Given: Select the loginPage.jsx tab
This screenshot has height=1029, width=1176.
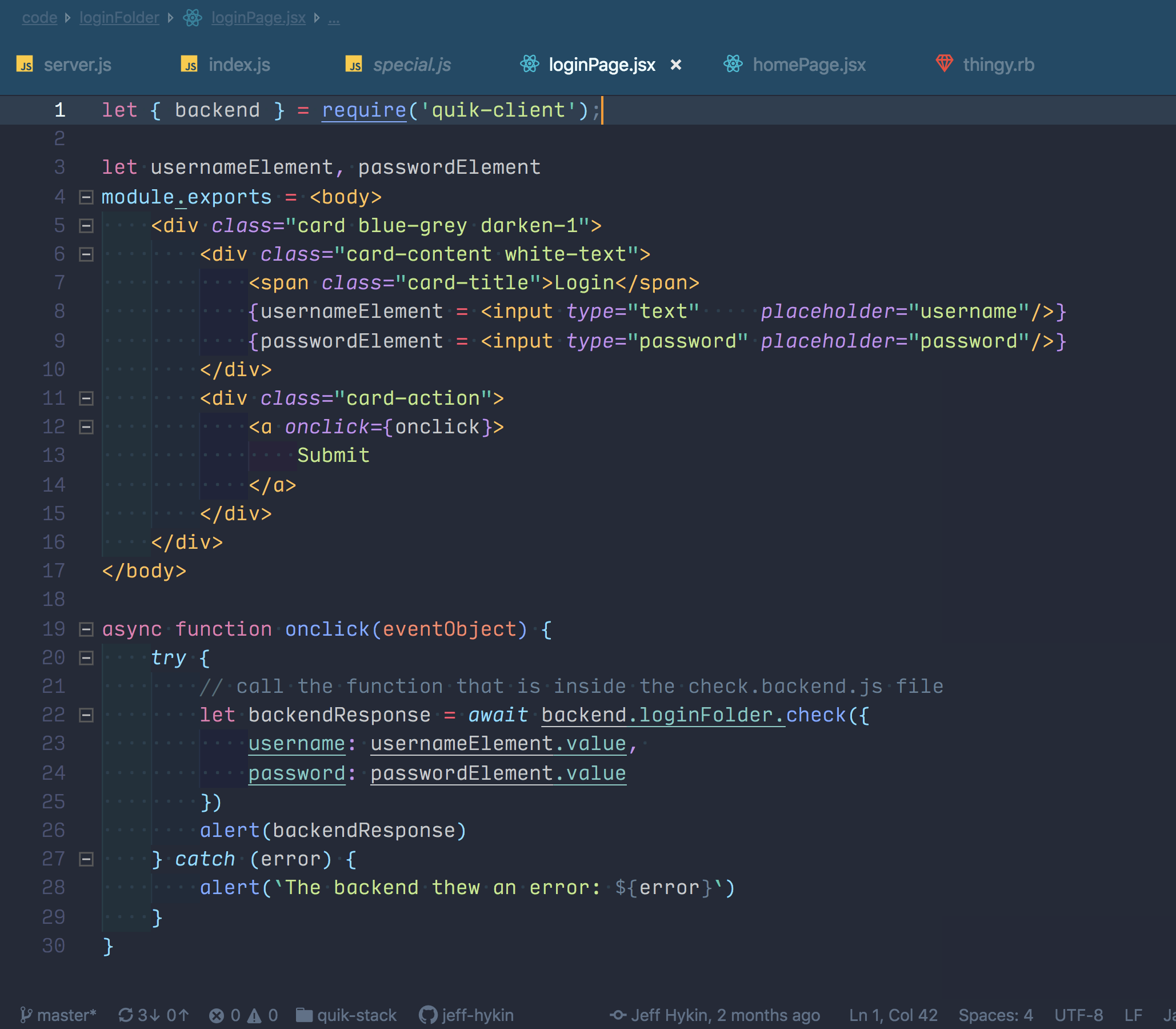Looking at the screenshot, I should (x=602, y=65).
